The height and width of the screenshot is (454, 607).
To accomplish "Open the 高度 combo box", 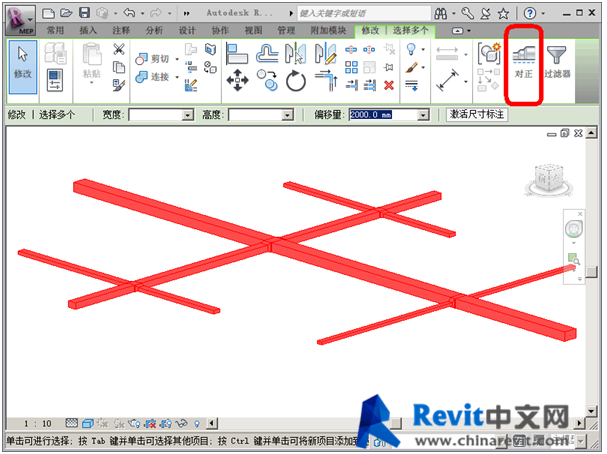I will point(261,115).
